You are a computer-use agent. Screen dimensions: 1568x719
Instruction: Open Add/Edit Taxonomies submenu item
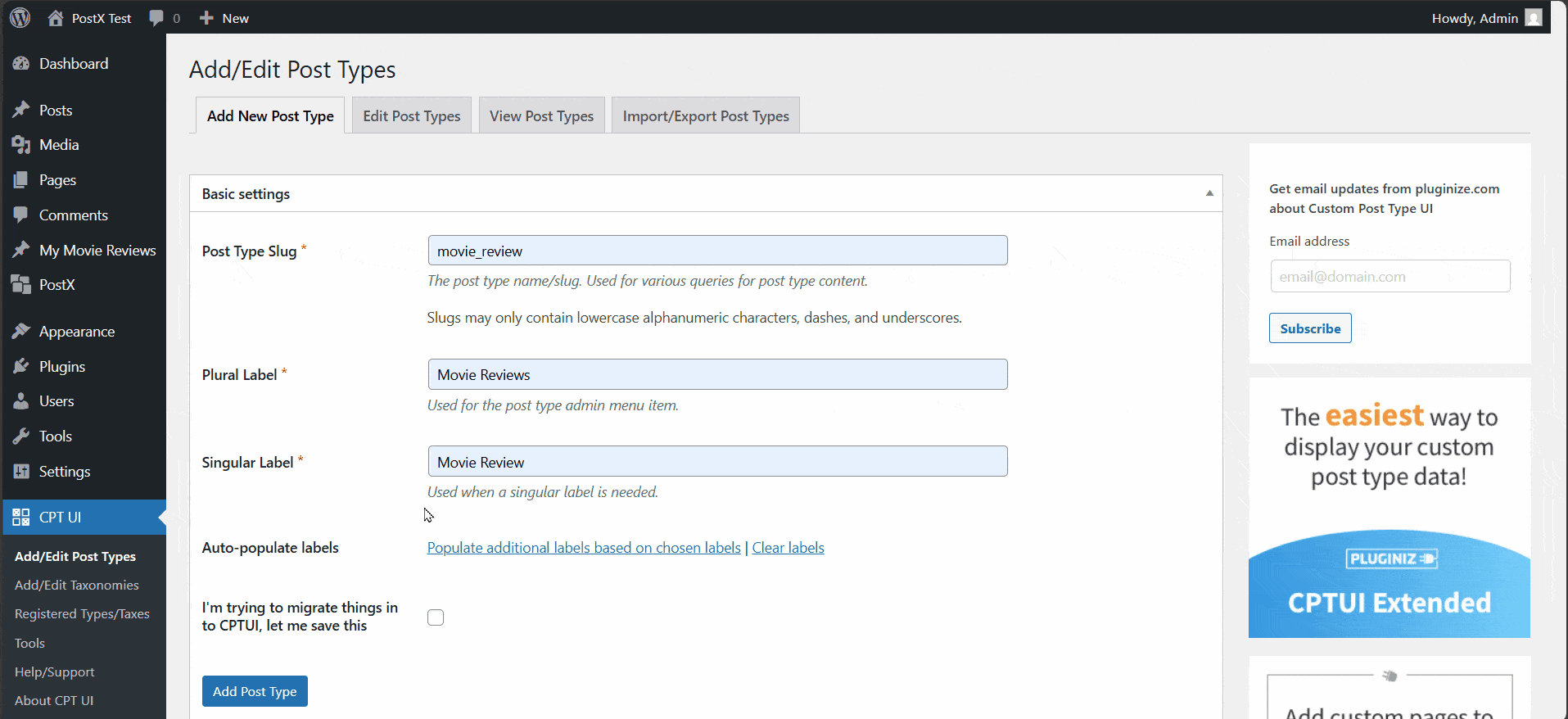pyautogui.click(x=77, y=586)
